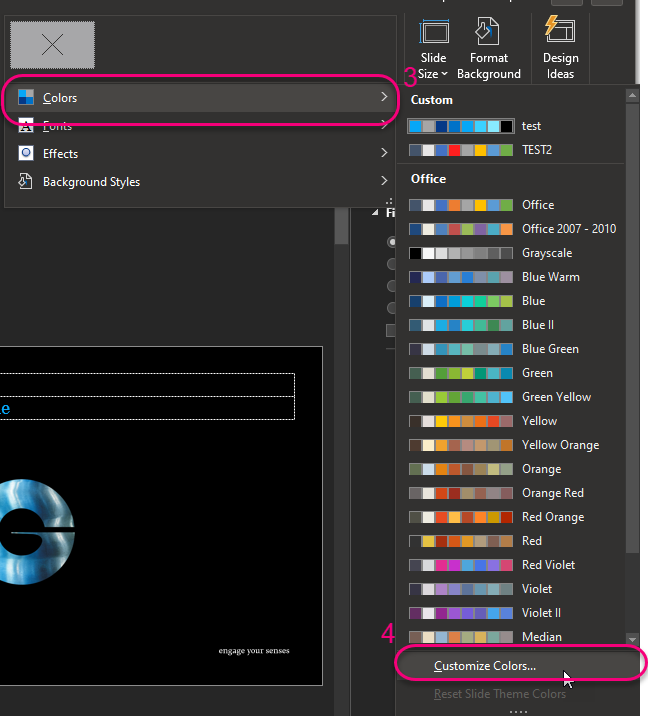Click the Colors menu icon
This screenshot has width=648, height=716.
[x=26, y=97]
